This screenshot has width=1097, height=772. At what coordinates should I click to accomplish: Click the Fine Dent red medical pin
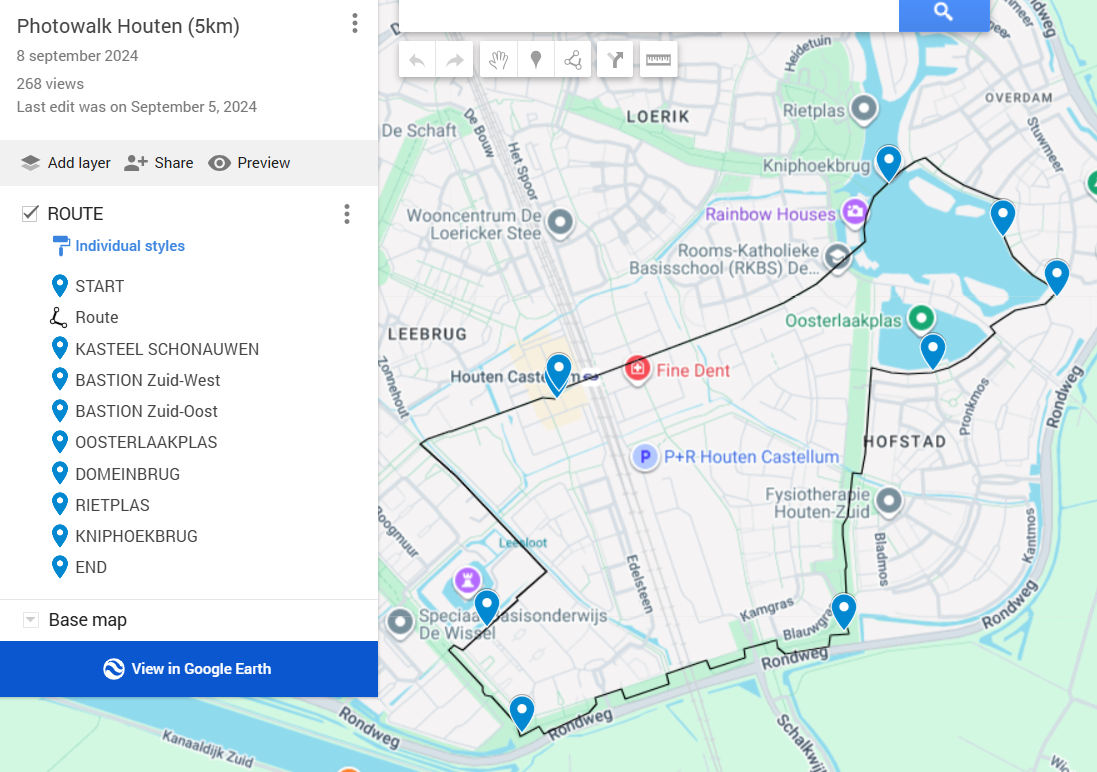click(x=637, y=369)
